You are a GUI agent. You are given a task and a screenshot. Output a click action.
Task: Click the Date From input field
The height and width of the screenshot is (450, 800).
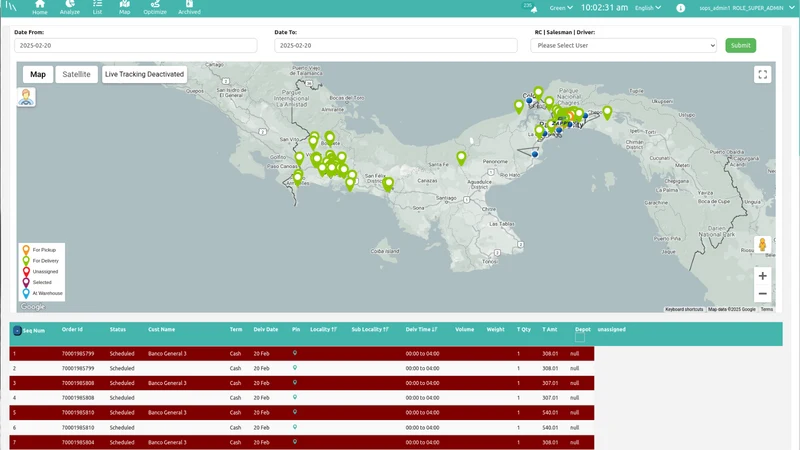tap(136, 45)
